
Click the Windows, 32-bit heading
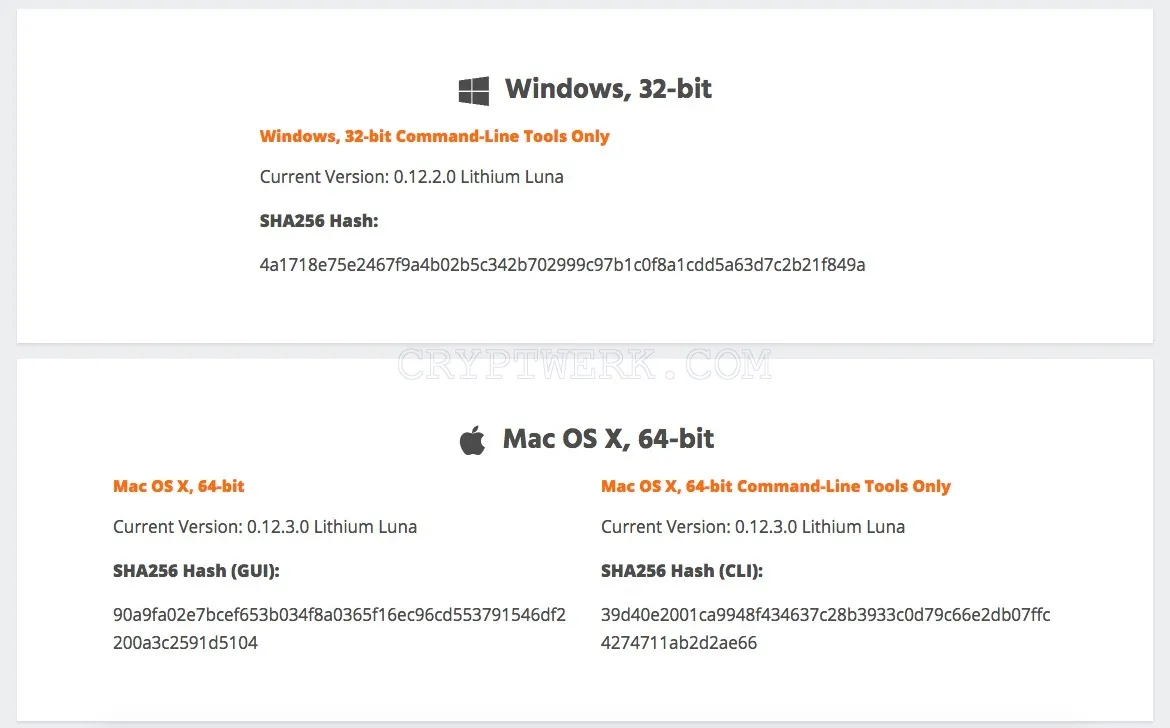[x=608, y=89]
